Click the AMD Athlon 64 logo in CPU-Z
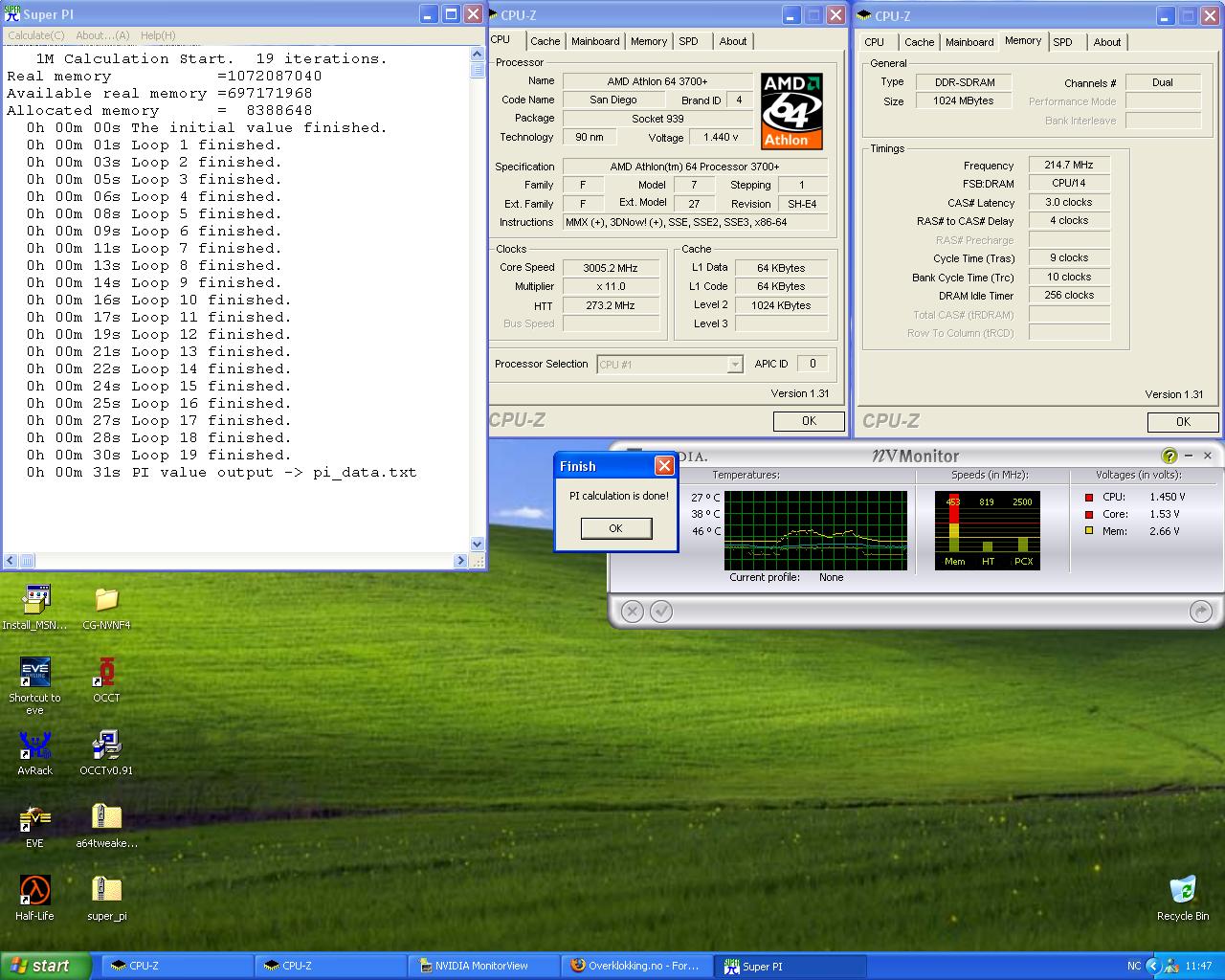 tap(791, 111)
